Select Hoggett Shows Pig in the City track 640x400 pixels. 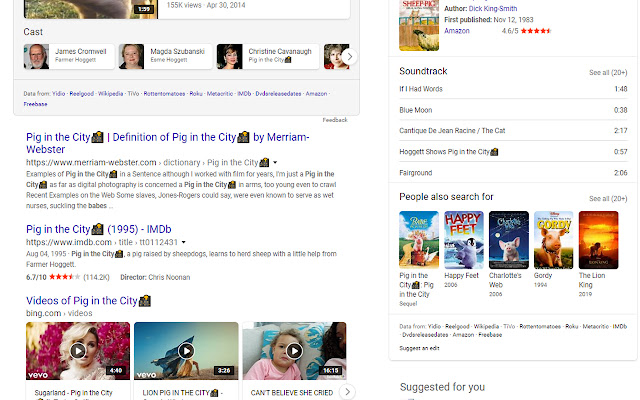513,151
